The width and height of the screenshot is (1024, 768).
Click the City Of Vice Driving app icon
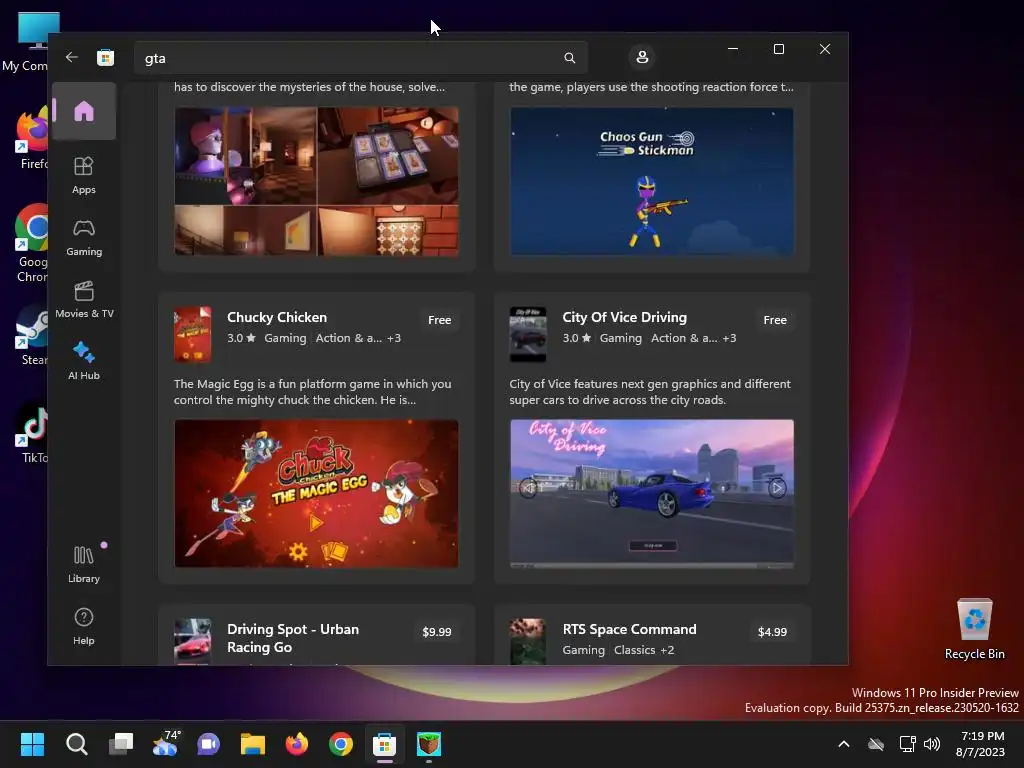pyautogui.click(x=528, y=334)
